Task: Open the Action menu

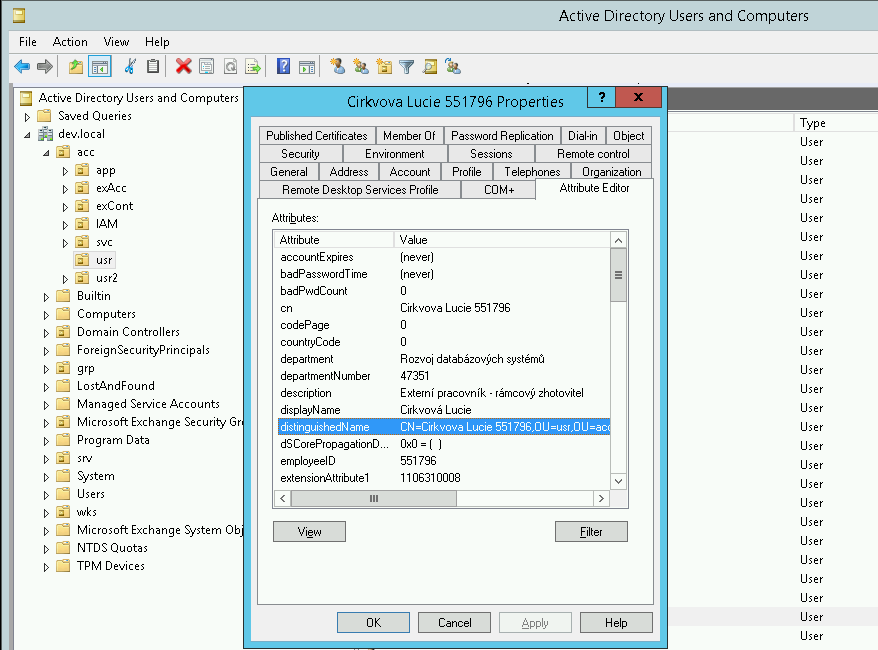Action: 70,42
